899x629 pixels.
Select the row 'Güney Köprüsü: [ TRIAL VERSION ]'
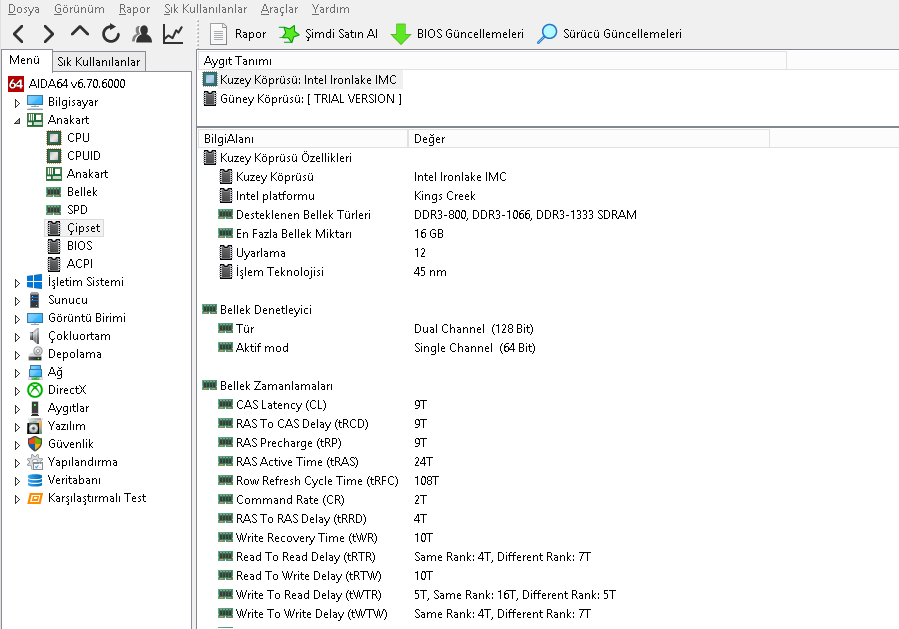(x=303, y=99)
